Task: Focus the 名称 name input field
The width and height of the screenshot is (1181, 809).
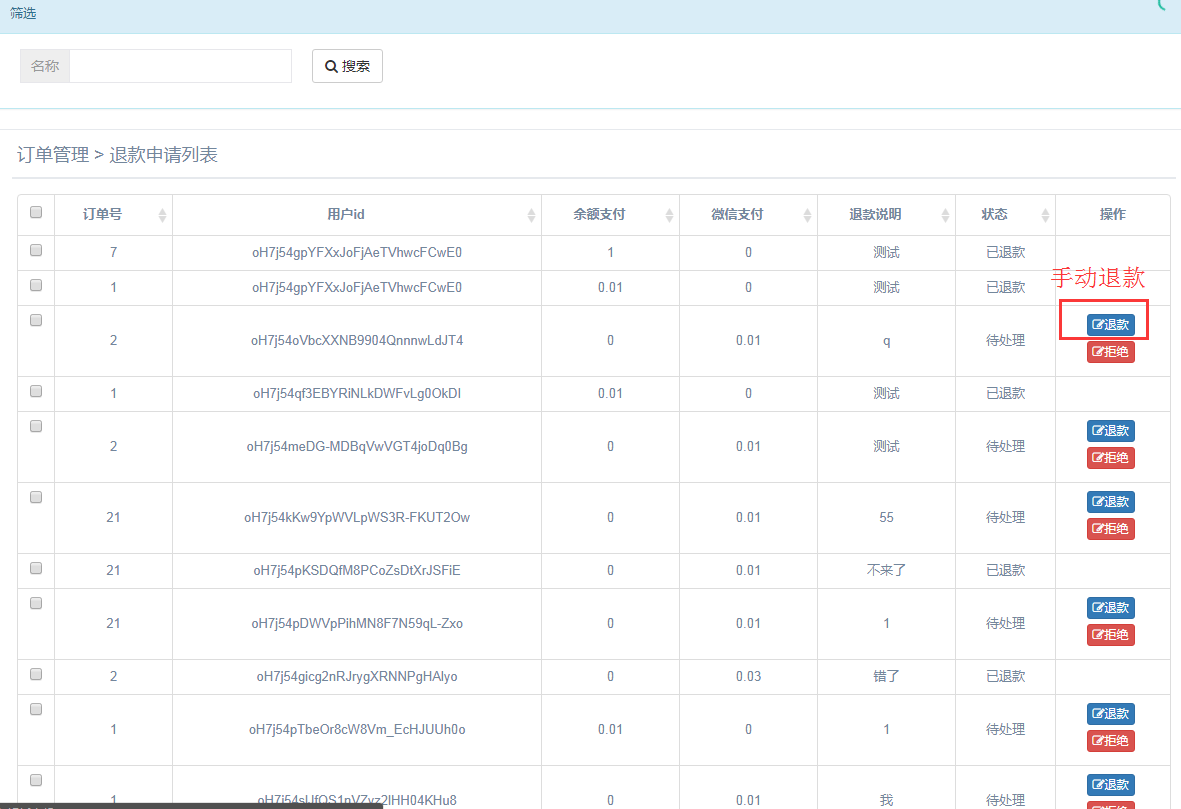Action: click(x=180, y=66)
